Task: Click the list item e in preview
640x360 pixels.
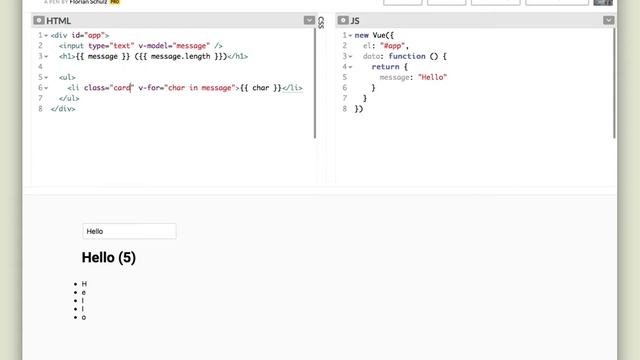Action: 83,292
